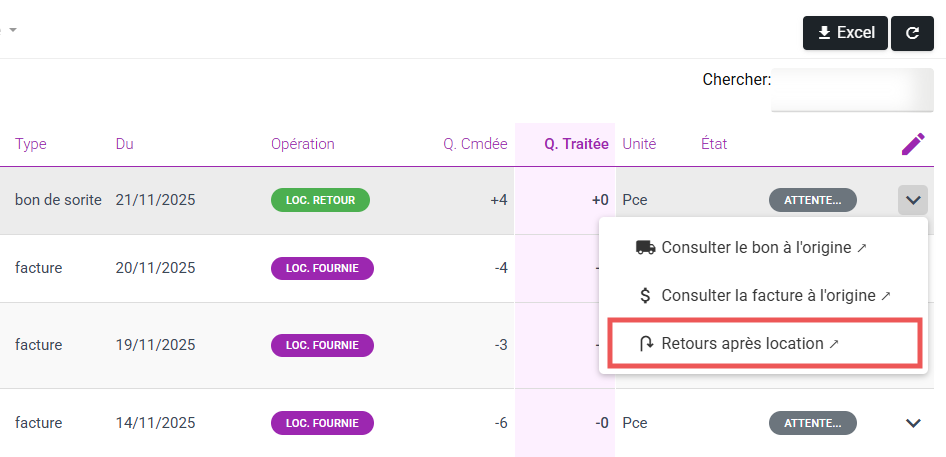Click the return arrow icon
Viewport: 946px width, 457px height.
(645, 343)
